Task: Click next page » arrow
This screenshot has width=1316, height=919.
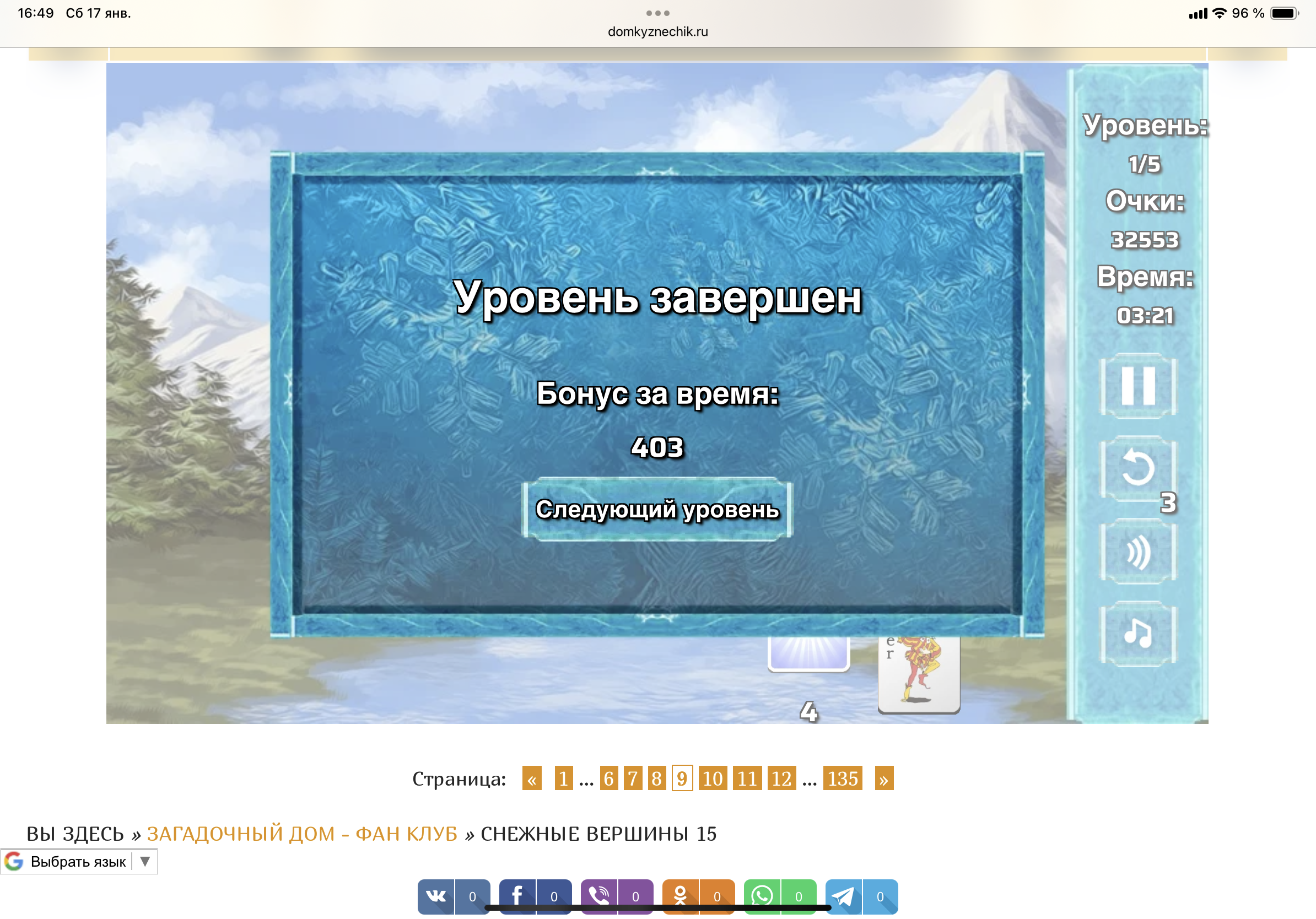Action: coord(884,779)
